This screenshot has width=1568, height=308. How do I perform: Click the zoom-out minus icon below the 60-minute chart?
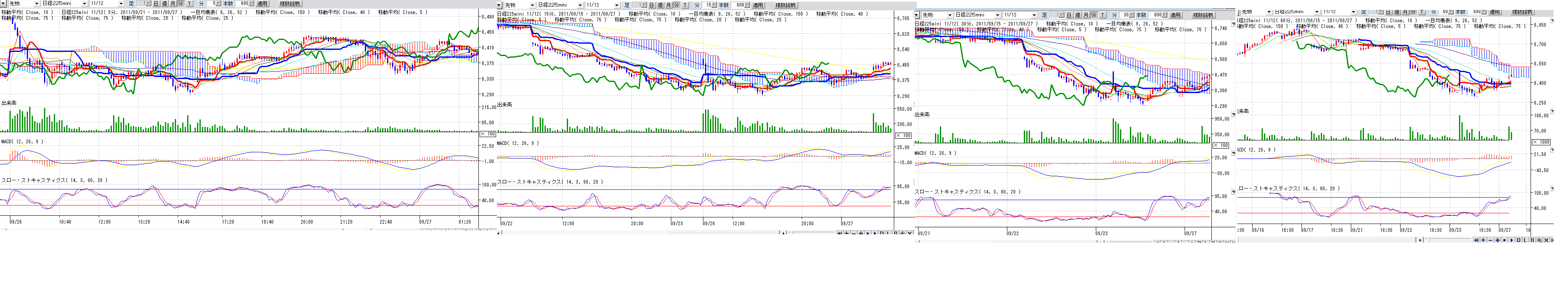click(x=1491, y=240)
